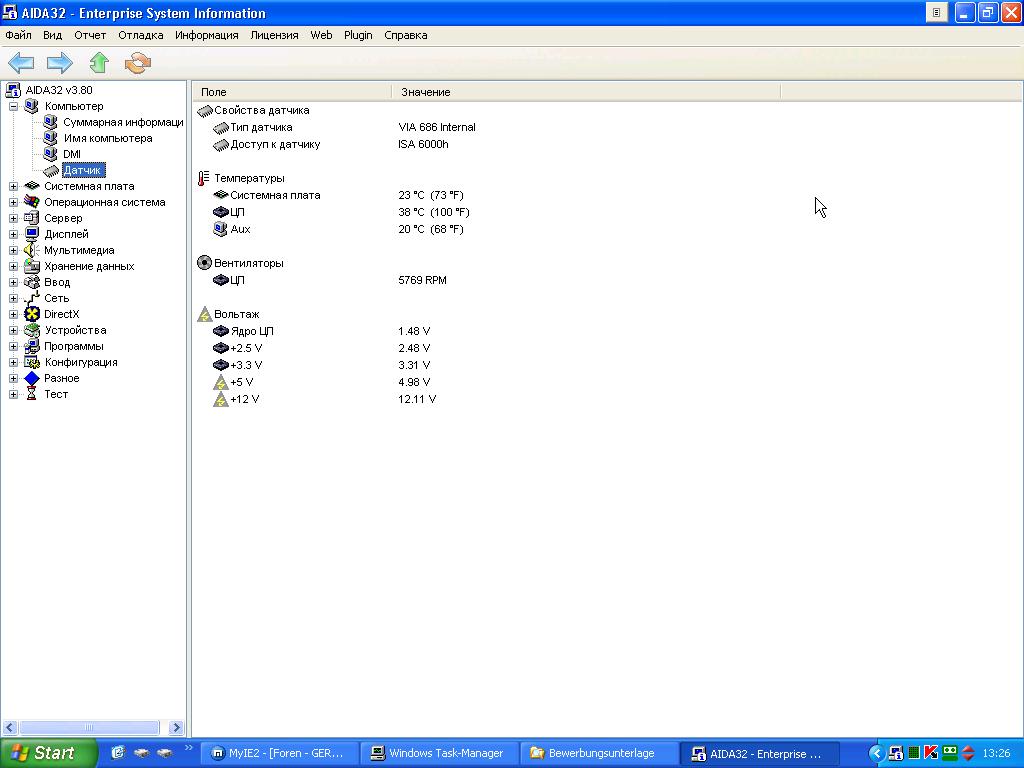Image resolution: width=1024 pixels, height=768 pixels.
Task: Open the Plugin menu
Action: [358, 35]
